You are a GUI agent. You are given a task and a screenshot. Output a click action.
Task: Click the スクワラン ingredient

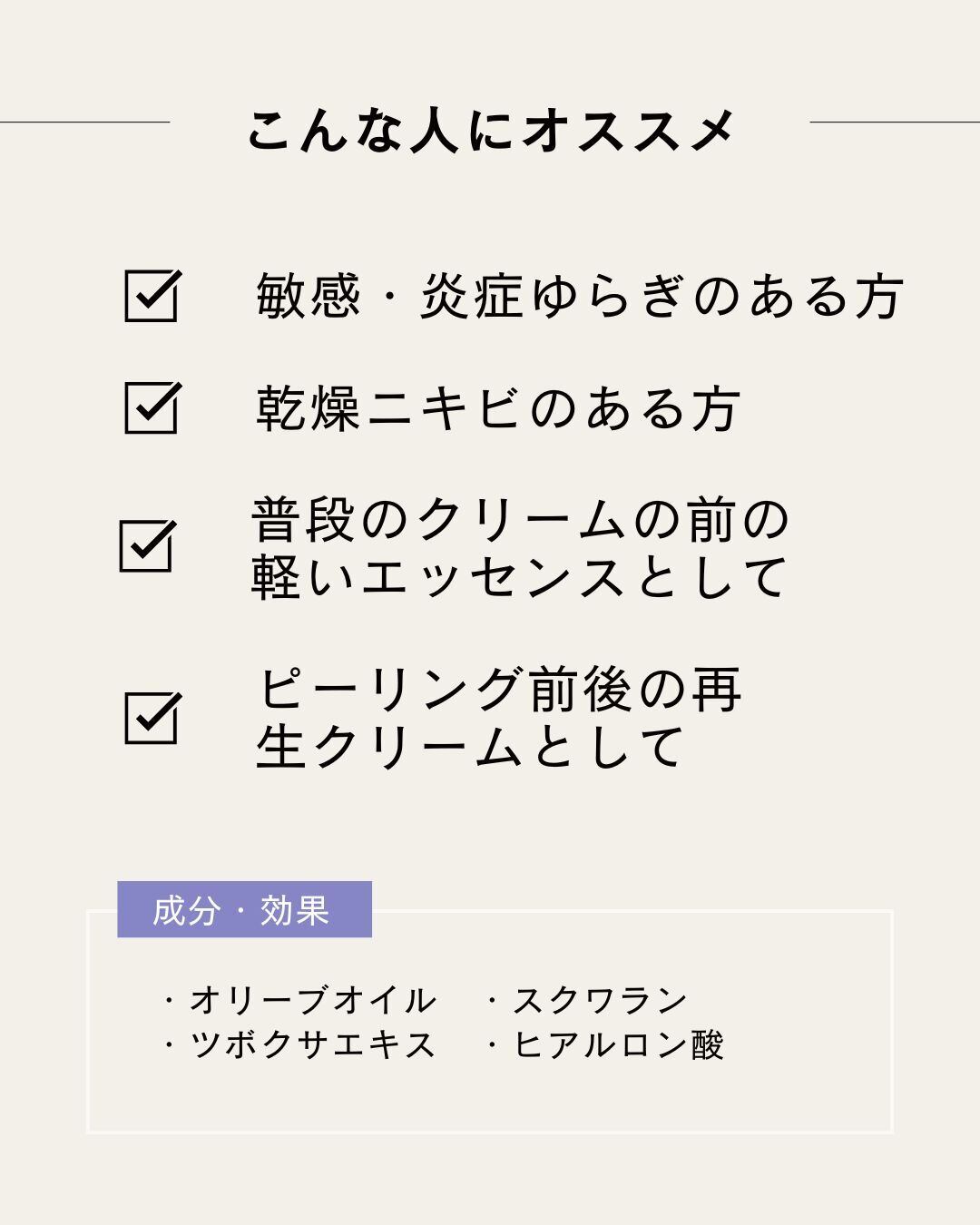pyautogui.click(x=600, y=1001)
